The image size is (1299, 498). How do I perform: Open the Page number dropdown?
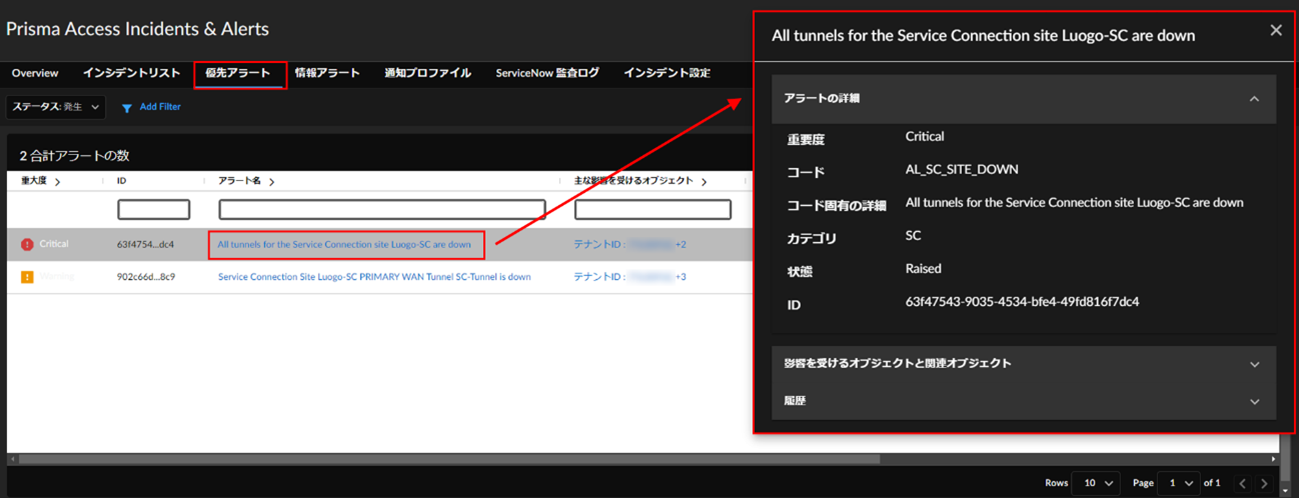pos(1181,483)
